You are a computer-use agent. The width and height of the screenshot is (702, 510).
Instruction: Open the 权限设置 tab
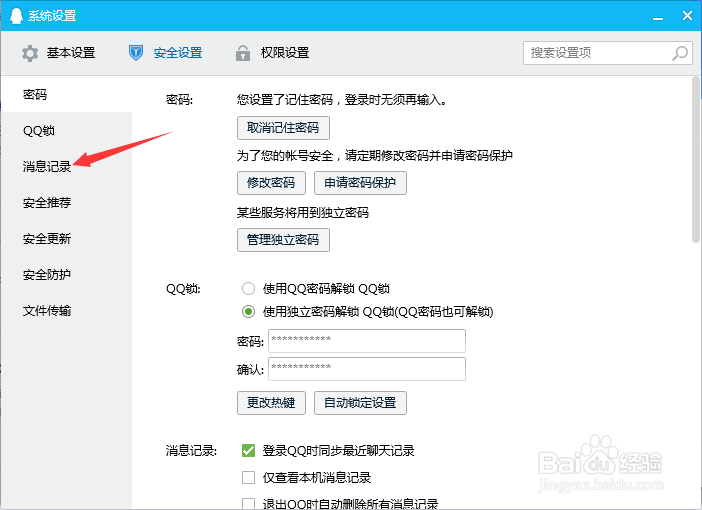pos(272,53)
